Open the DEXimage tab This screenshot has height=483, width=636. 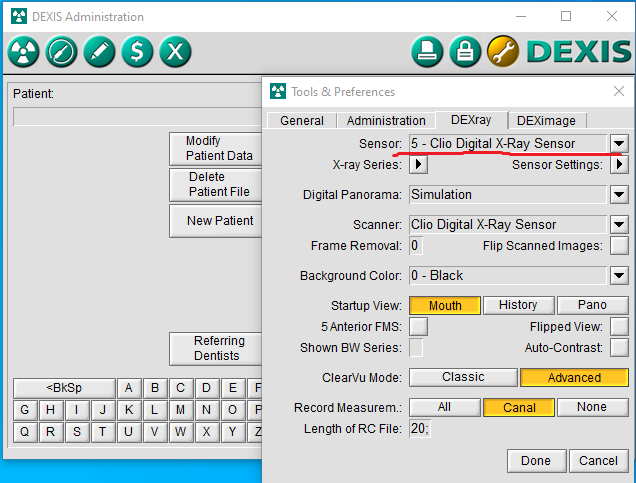click(546, 120)
